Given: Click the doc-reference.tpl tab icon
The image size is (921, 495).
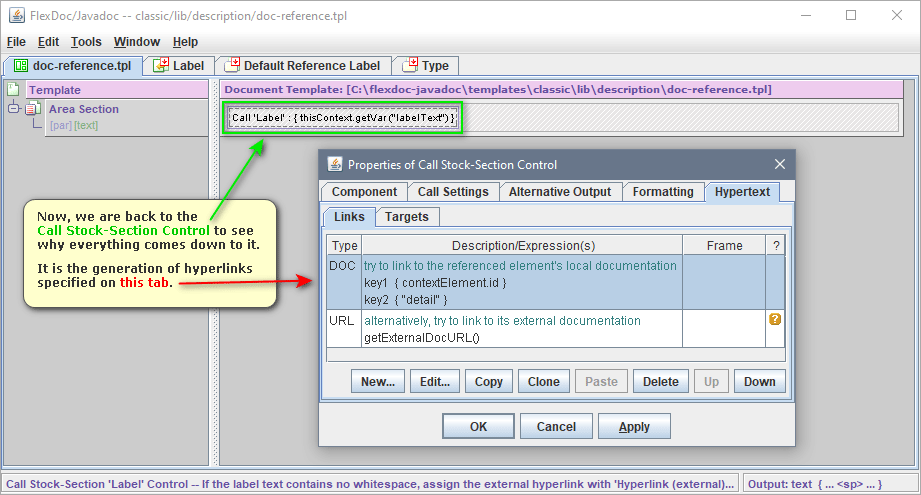Looking at the screenshot, I should 19,66.
